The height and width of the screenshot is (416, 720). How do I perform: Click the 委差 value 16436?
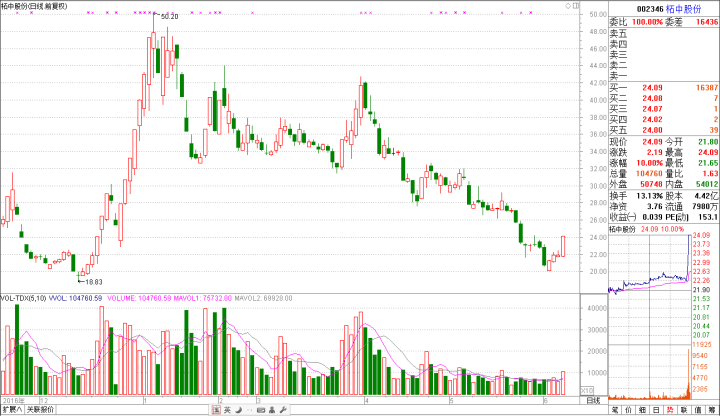coord(707,22)
